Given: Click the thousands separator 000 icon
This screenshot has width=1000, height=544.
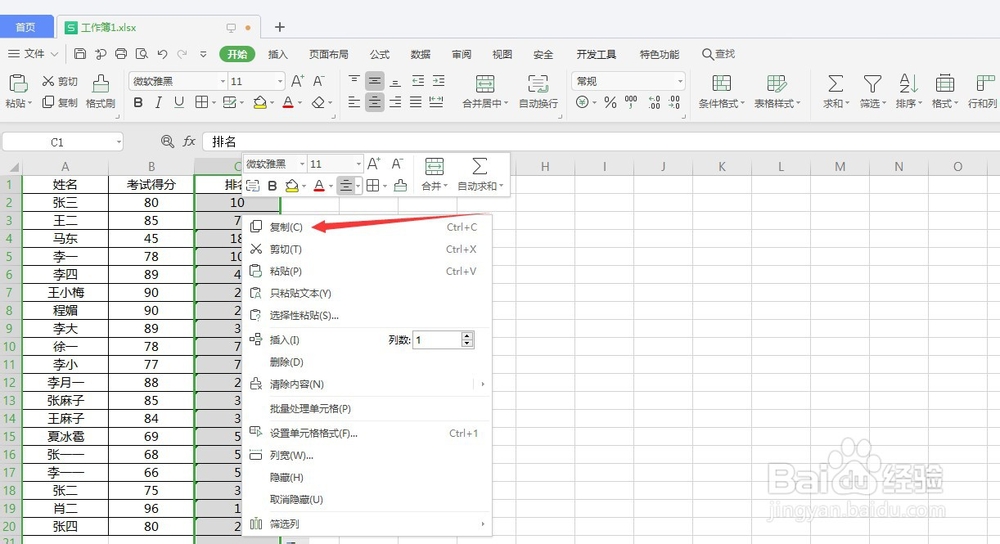Looking at the screenshot, I should click(631, 102).
